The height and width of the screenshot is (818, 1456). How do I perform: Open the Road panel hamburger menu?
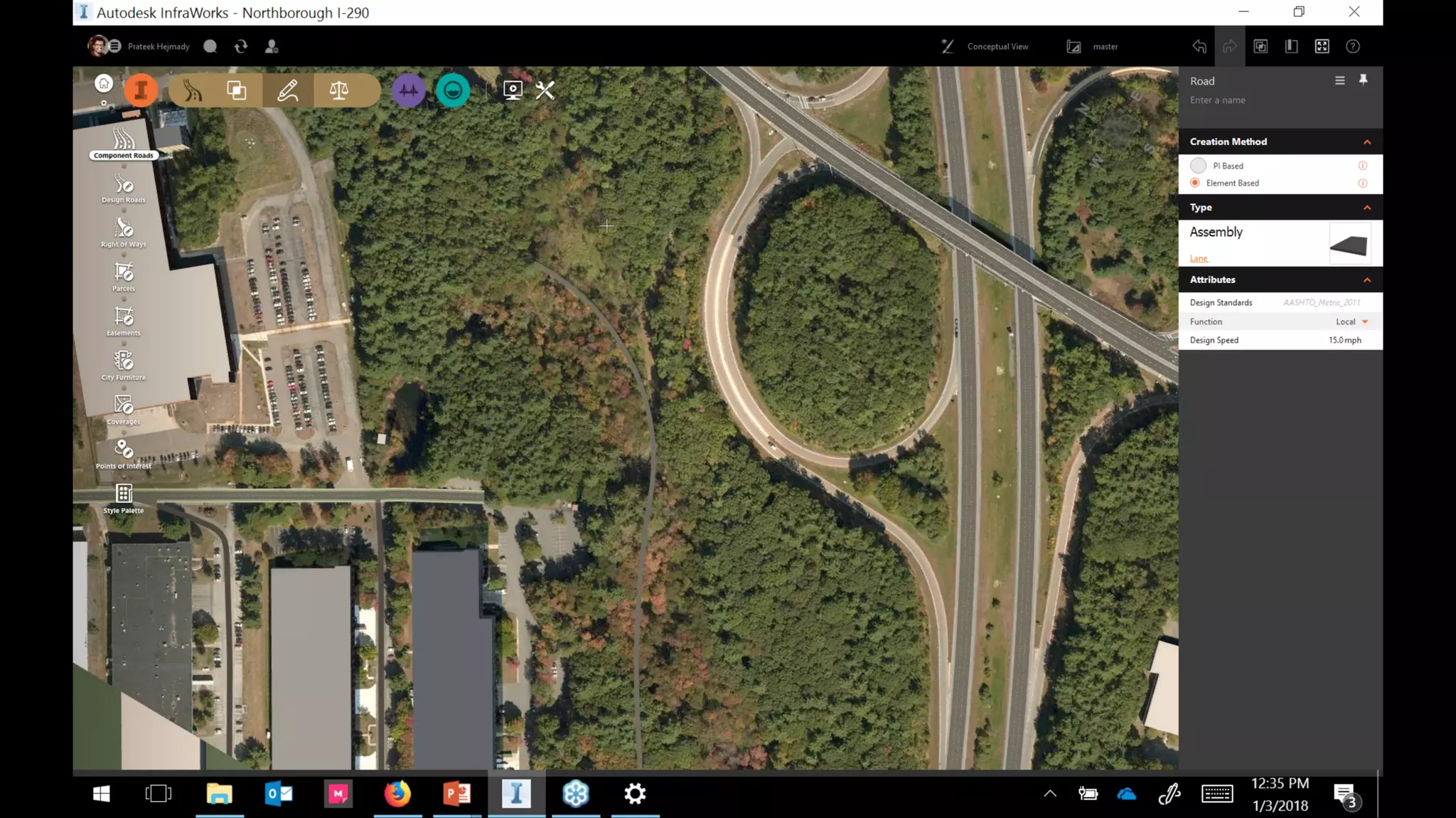[x=1339, y=80]
